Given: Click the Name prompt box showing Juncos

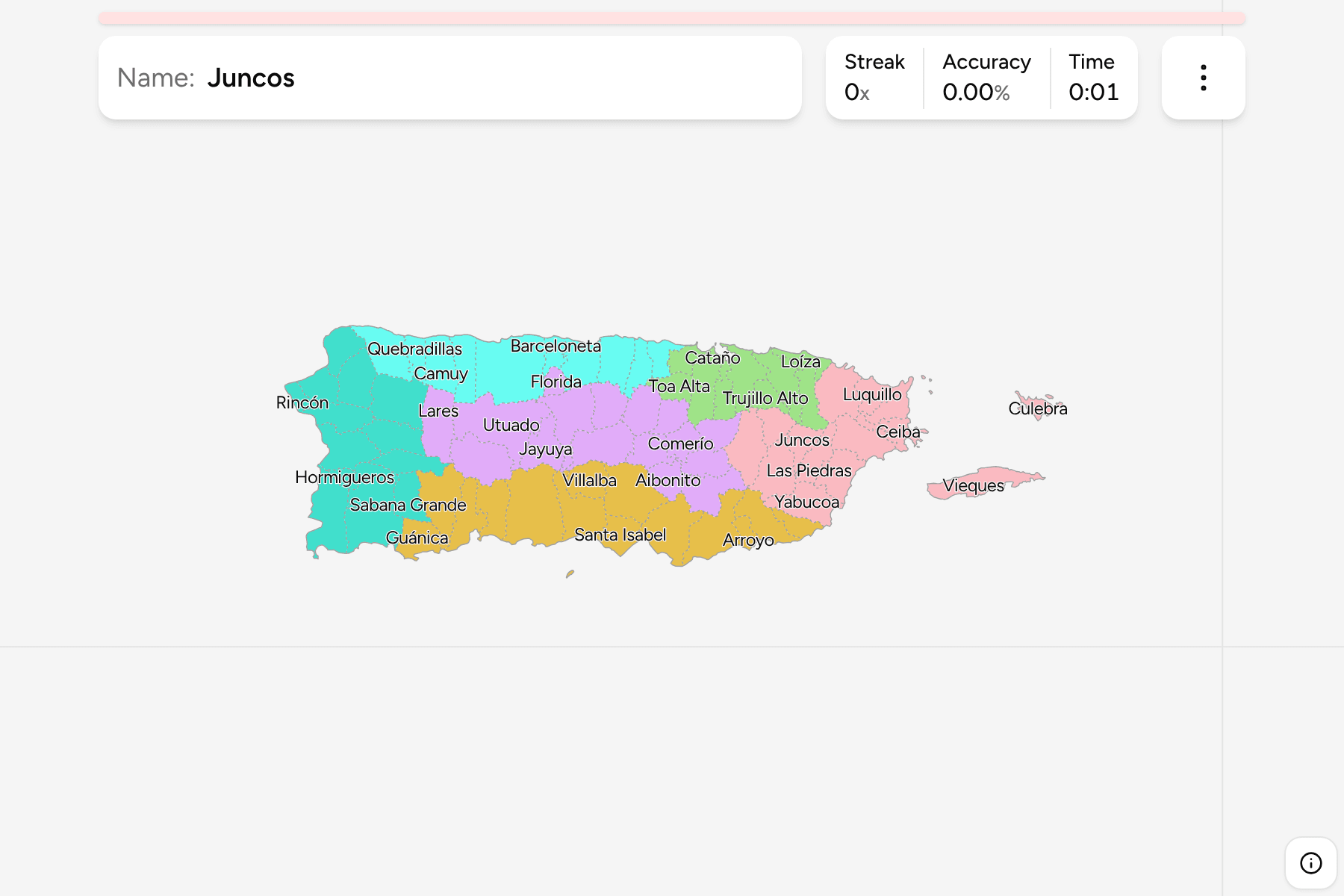Looking at the screenshot, I should click(450, 78).
